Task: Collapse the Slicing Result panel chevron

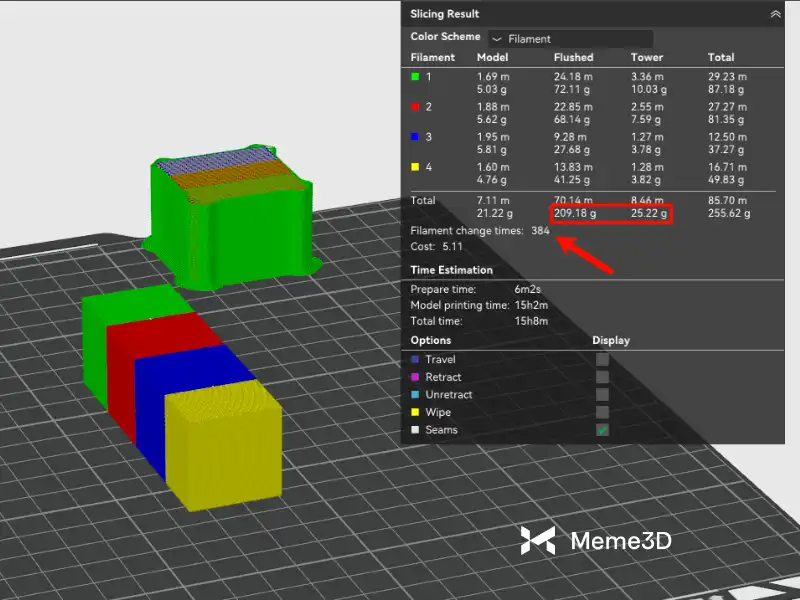Action: point(775,14)
